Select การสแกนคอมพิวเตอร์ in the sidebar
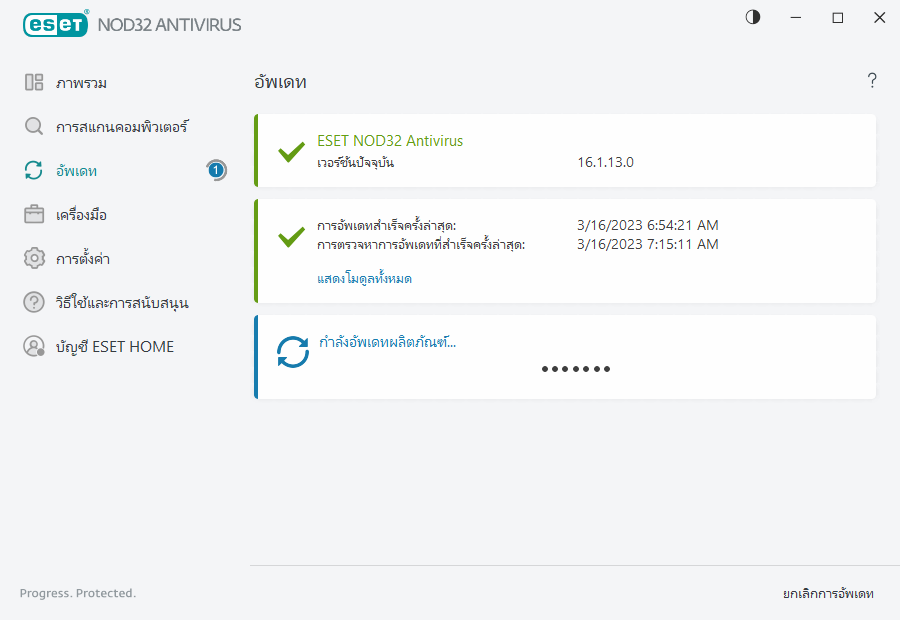 122,127
